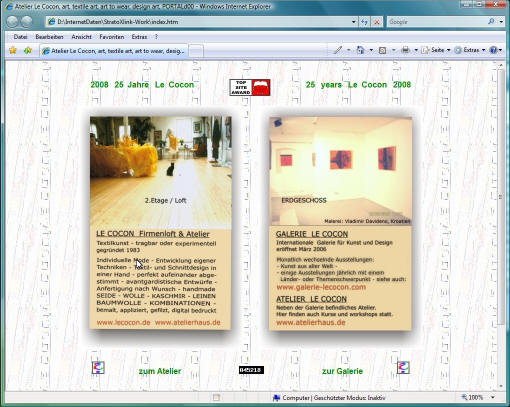This screenshot has width=510, height=407.
Task: Click the heading ATELIER LE COCON
Action: pos(311,299)
